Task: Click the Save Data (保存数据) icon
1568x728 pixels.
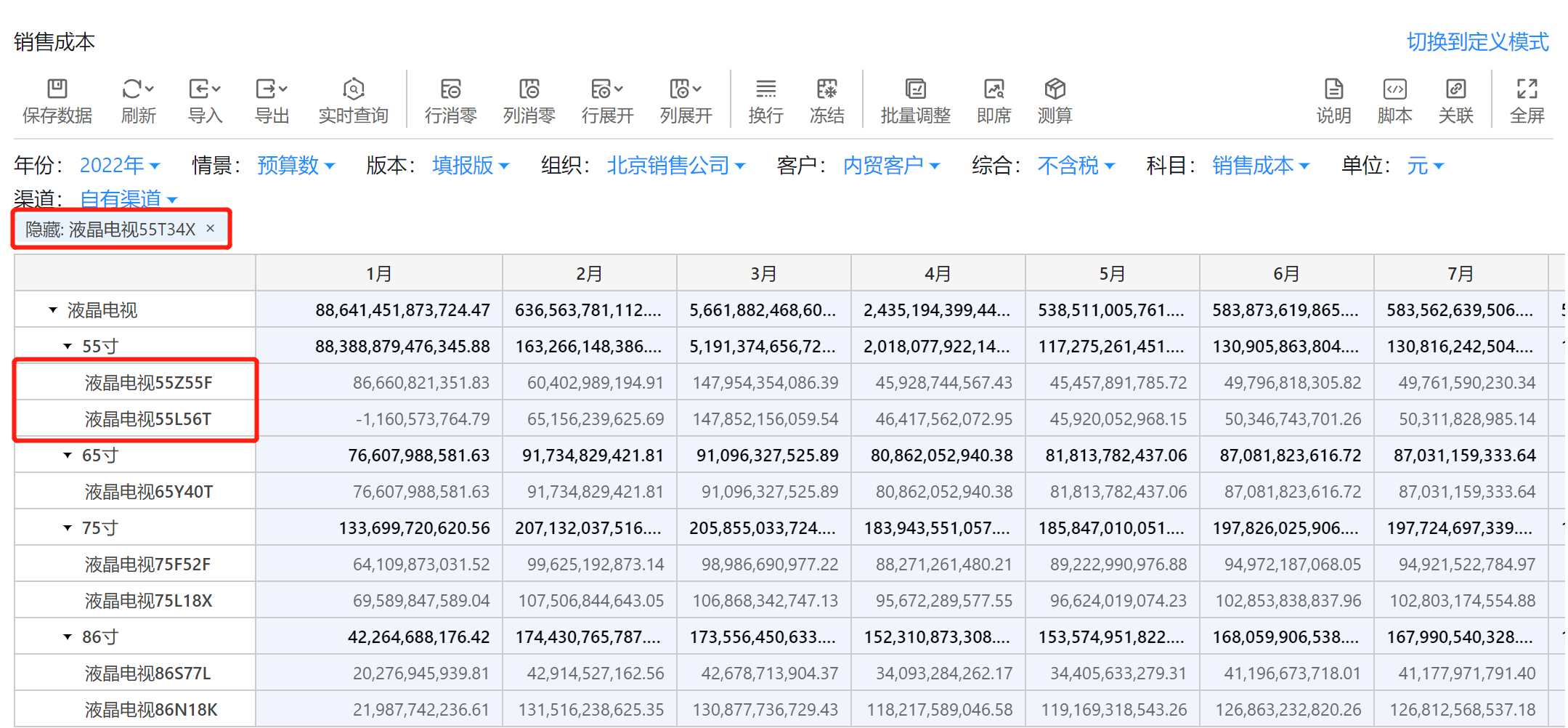Action: point(57,89)
